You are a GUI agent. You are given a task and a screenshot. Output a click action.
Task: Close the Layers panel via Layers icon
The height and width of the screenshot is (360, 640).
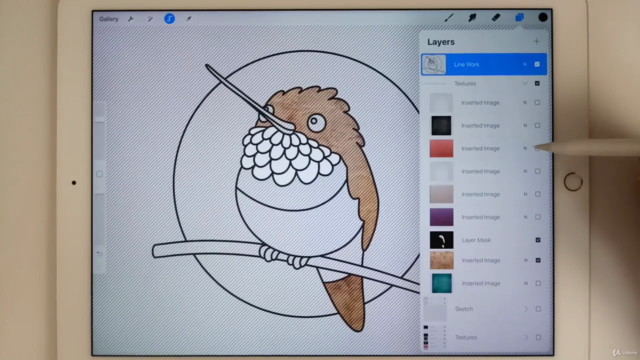pyautogui.click(x=519, y=18)
